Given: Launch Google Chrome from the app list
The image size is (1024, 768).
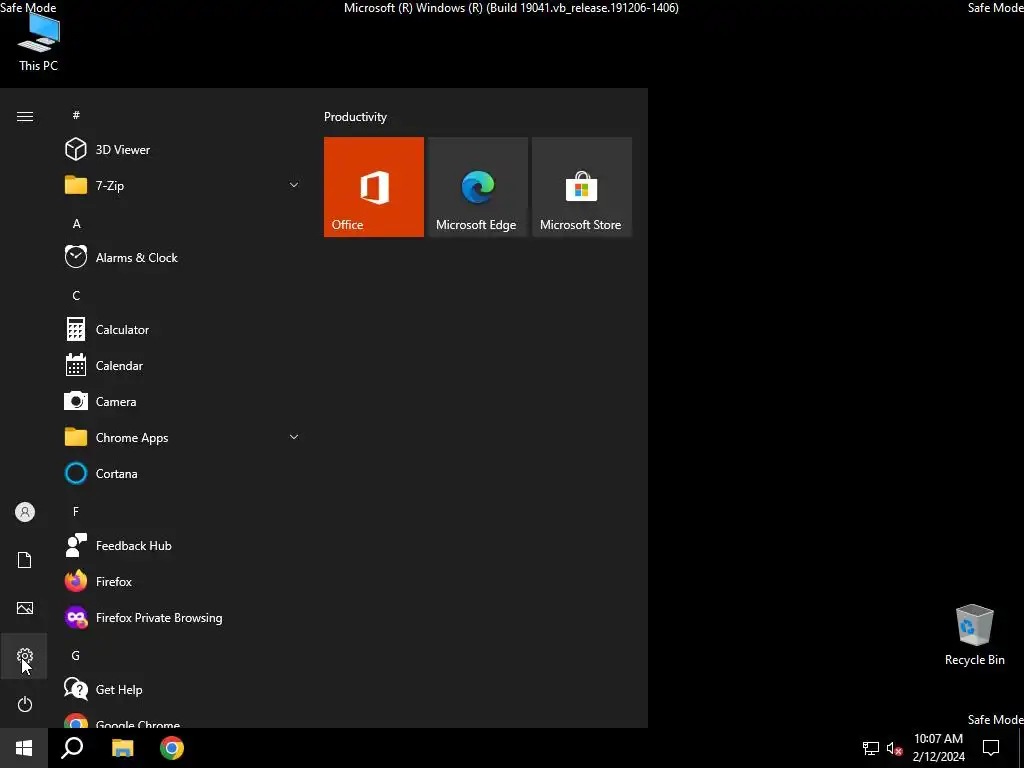Looking at the screenshot, I should (182, 720).
